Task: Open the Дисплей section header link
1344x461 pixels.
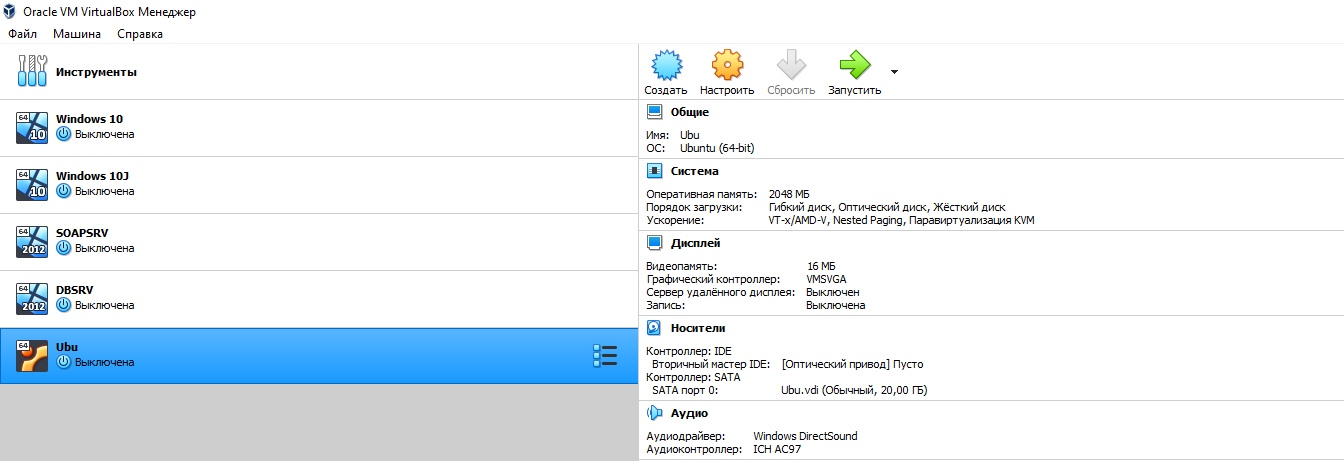Action: coord(695,244)
